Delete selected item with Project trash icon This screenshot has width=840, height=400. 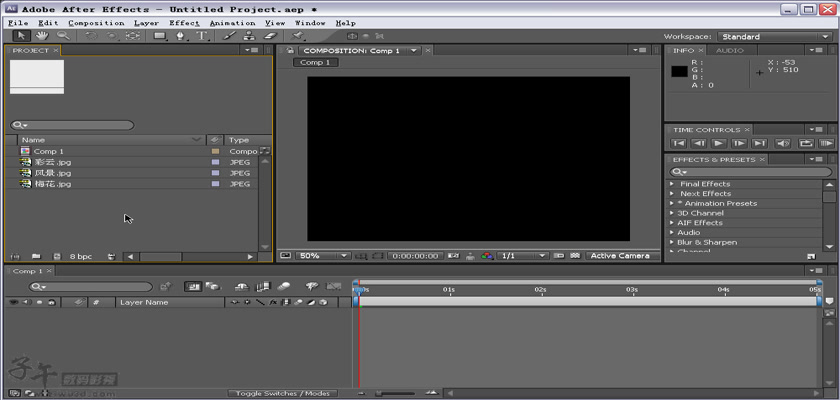pyautogui.click(x=111, y=256)
